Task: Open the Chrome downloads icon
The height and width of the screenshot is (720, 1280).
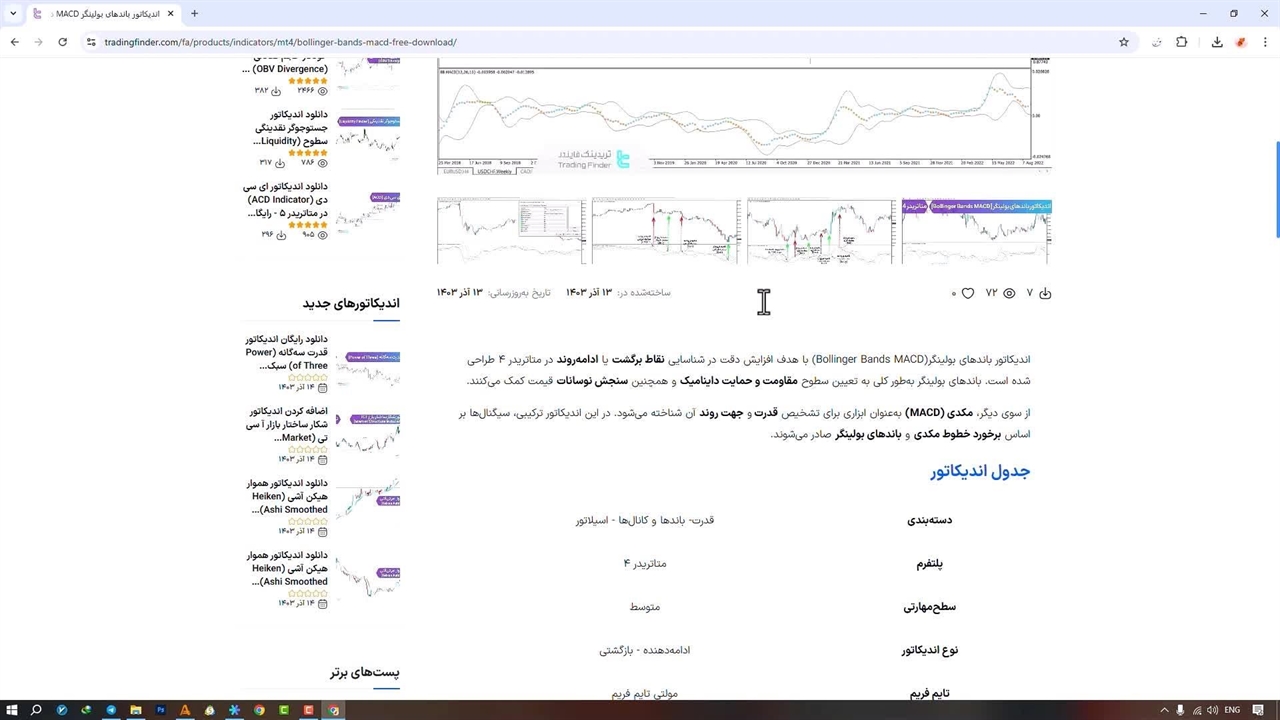Action: tap(1217, 42)
